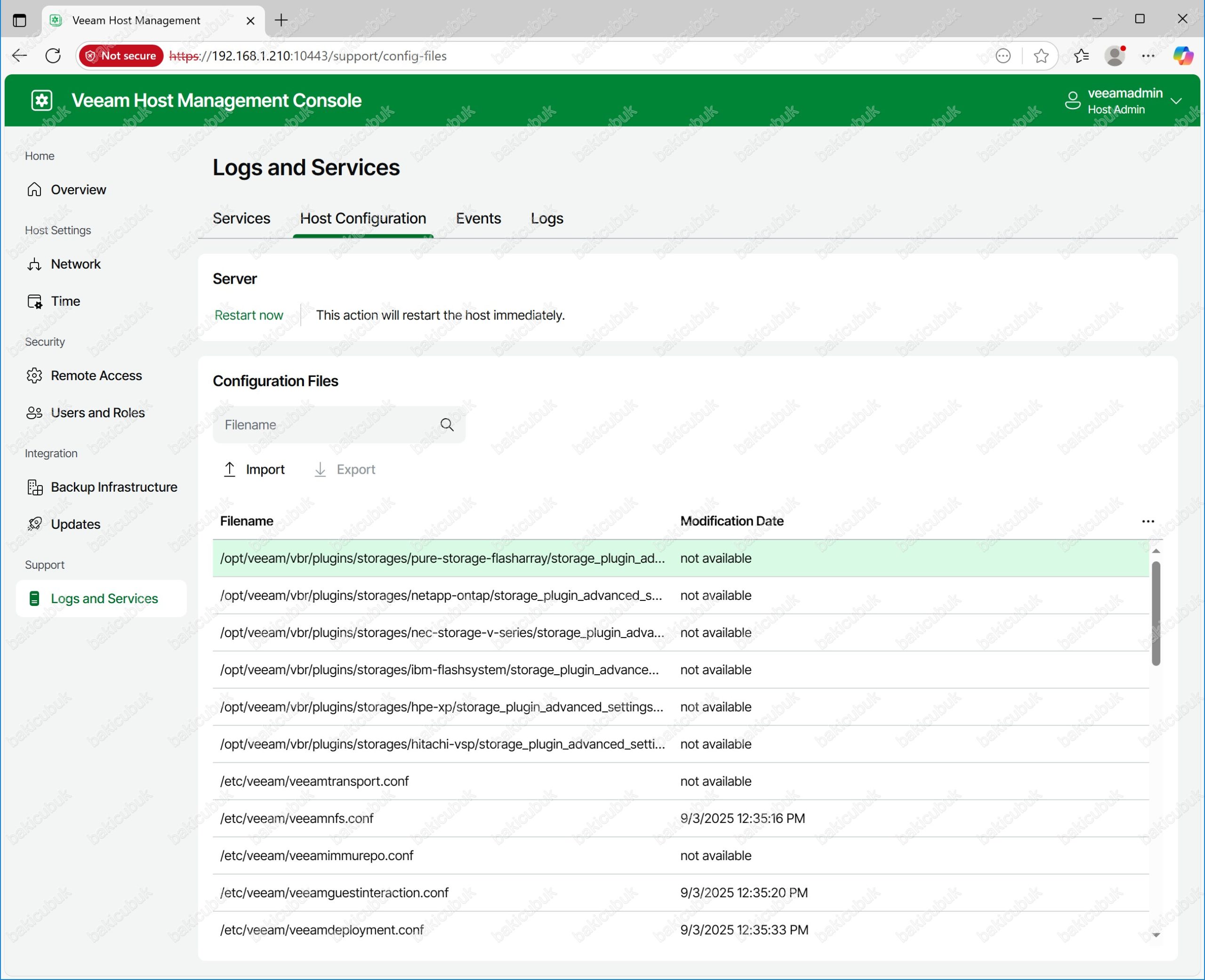Open Network in the sidebar

click(x=102, y=263)
